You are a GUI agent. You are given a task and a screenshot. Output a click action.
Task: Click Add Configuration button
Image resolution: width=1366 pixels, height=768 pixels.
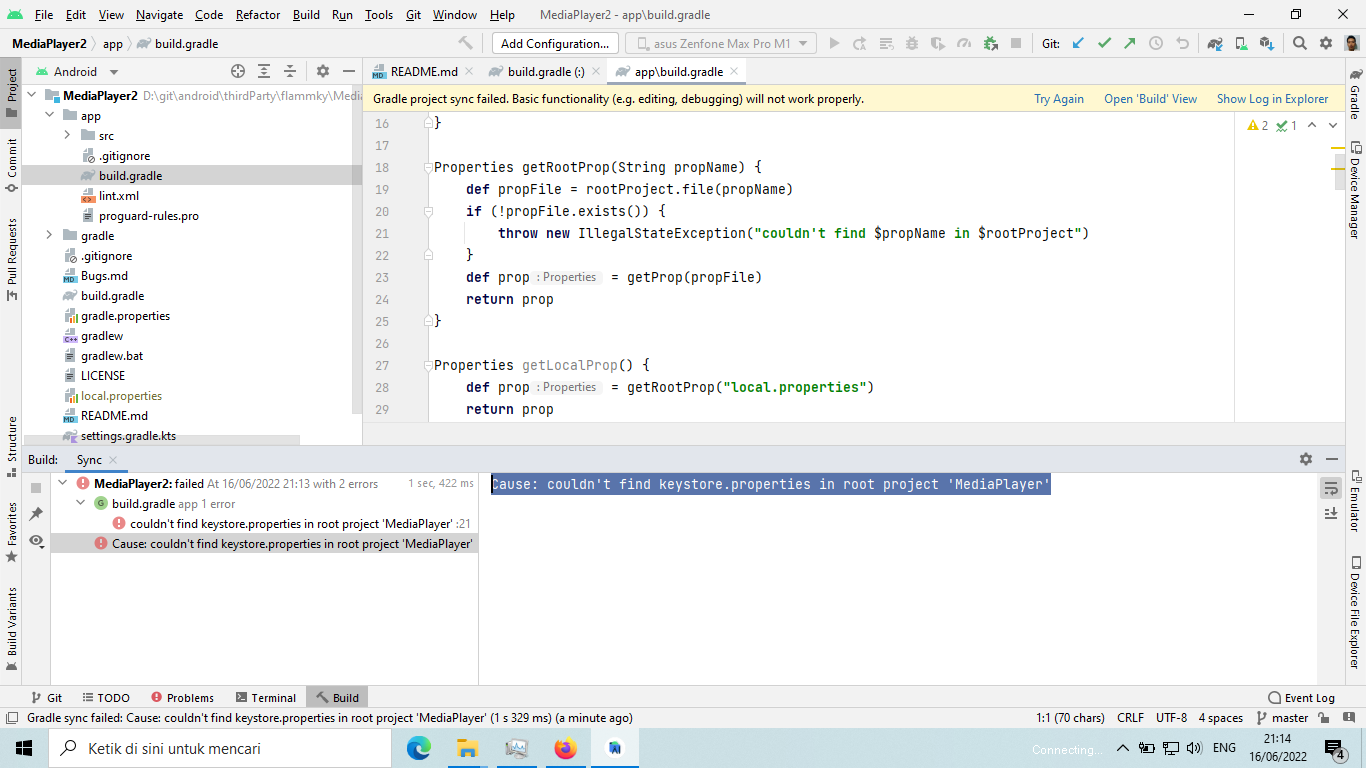[555, 43]
